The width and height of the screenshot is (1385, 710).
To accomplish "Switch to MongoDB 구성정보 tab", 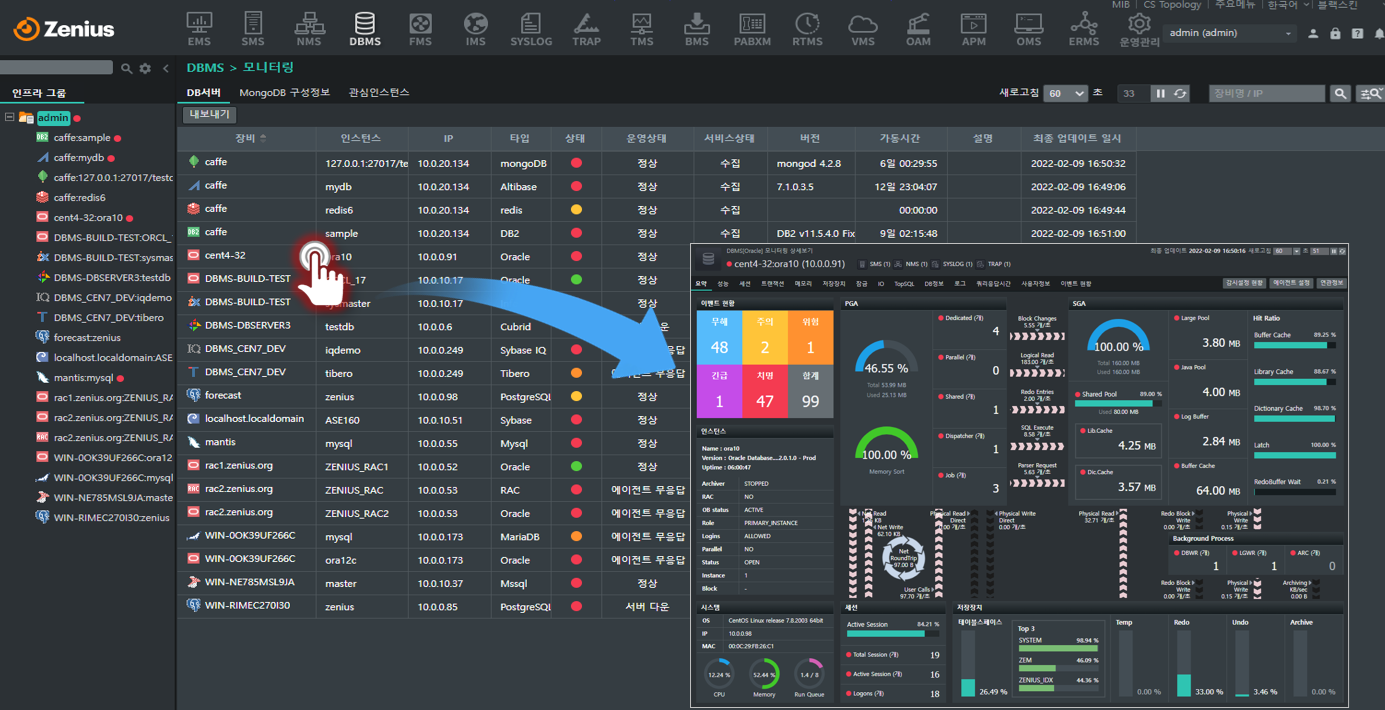I will click(x=284, y=92).
